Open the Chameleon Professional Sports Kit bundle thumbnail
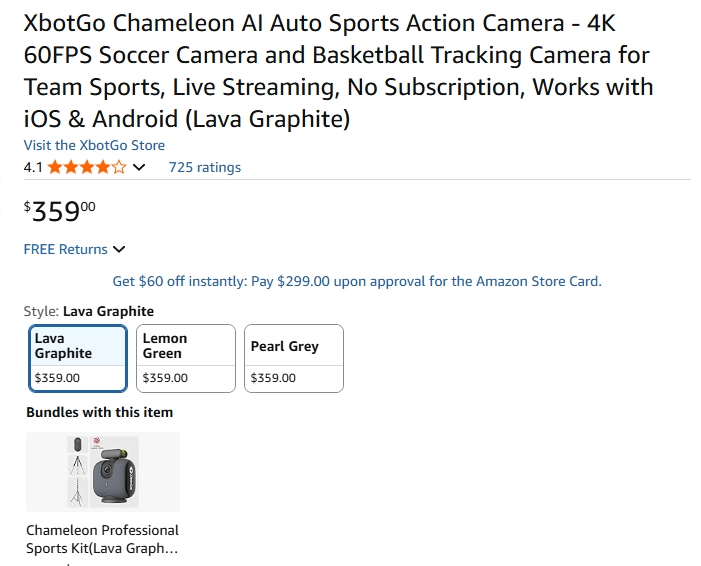Screen dimensions: 701x566 pos(103,472)
